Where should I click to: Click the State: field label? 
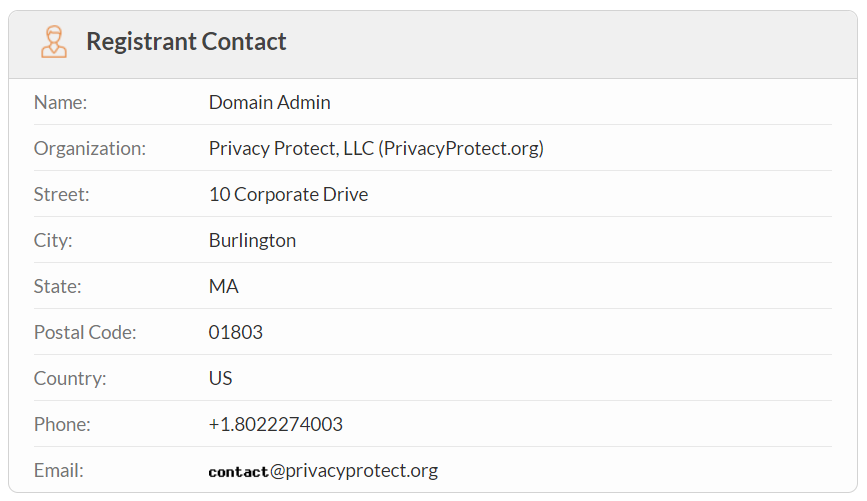click(57, 287)
